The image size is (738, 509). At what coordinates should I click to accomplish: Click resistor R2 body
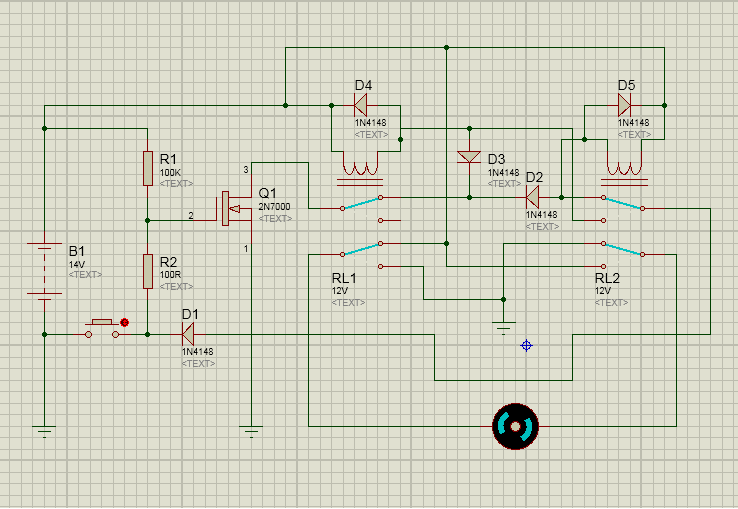(x=148, y=271)
